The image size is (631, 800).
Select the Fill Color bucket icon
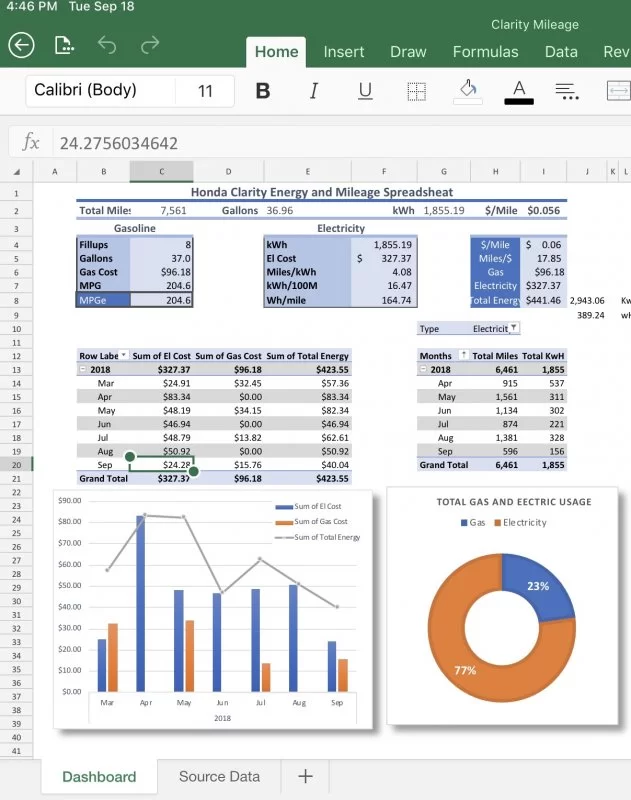click(x=467, y=91)
